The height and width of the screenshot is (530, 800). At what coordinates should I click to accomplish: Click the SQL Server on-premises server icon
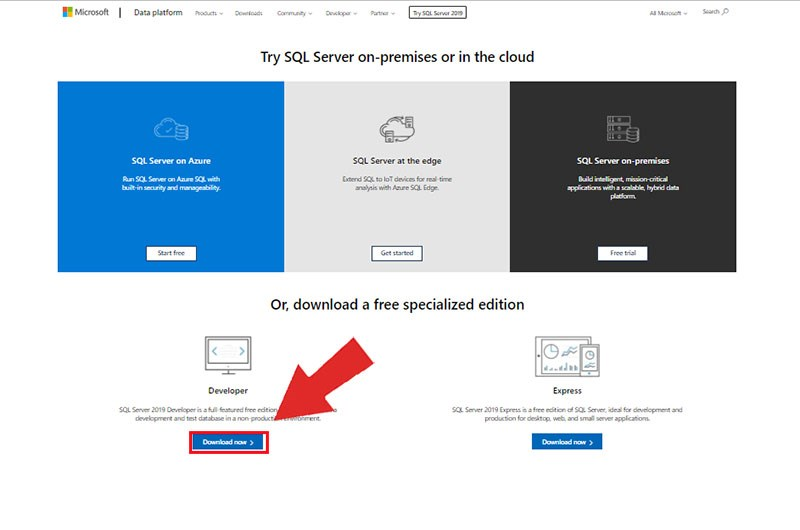pyautogui.click(x=622, y=129)
